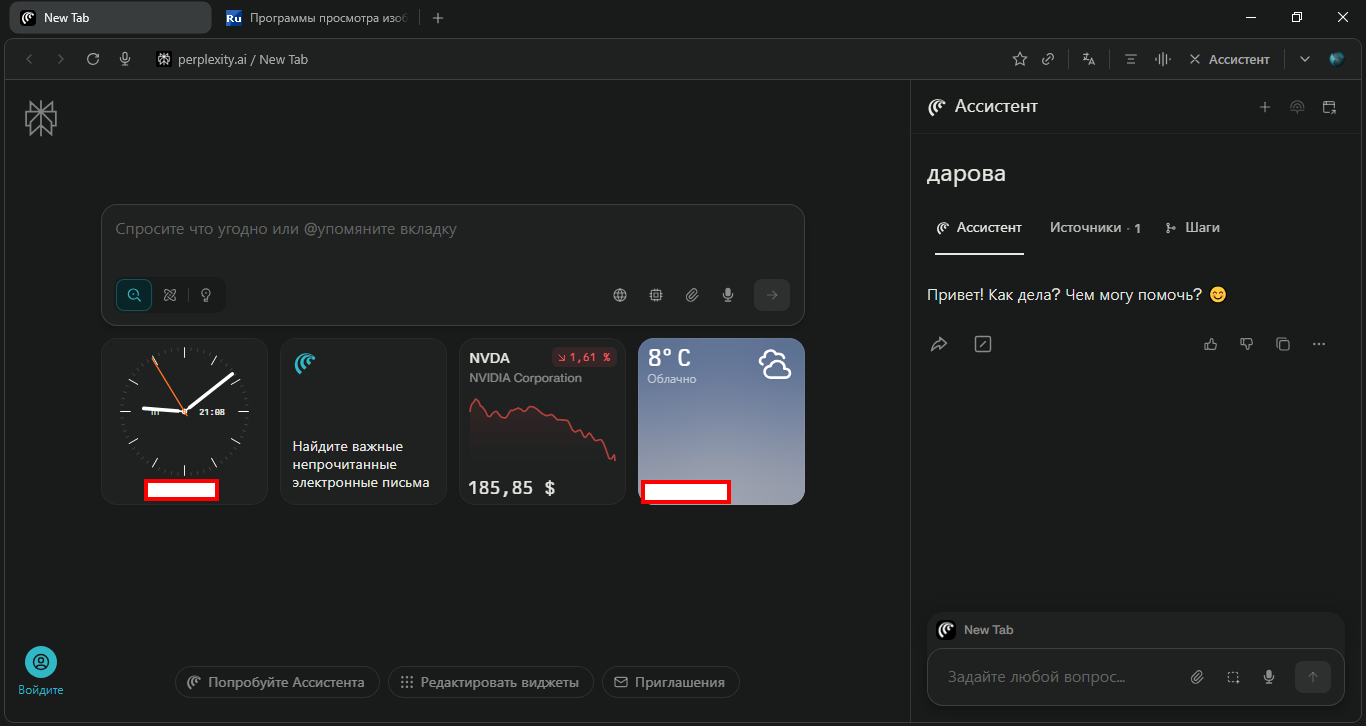Screen dimensions: 1366x726
Task: Start new assistant thread with plus icon
Action: pos(1265,107)
